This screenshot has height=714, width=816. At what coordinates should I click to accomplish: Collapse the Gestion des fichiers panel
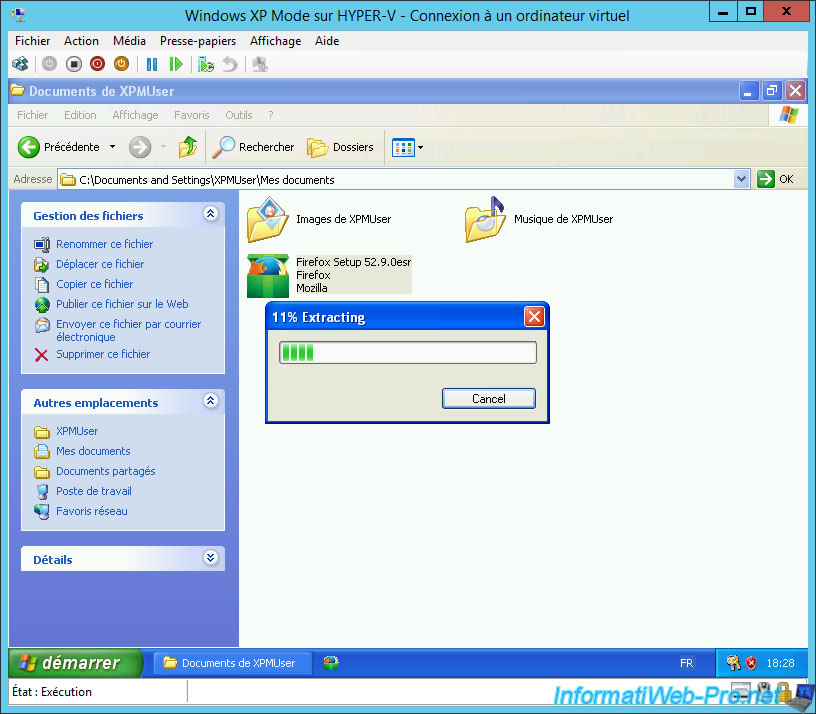pos(210,214)
